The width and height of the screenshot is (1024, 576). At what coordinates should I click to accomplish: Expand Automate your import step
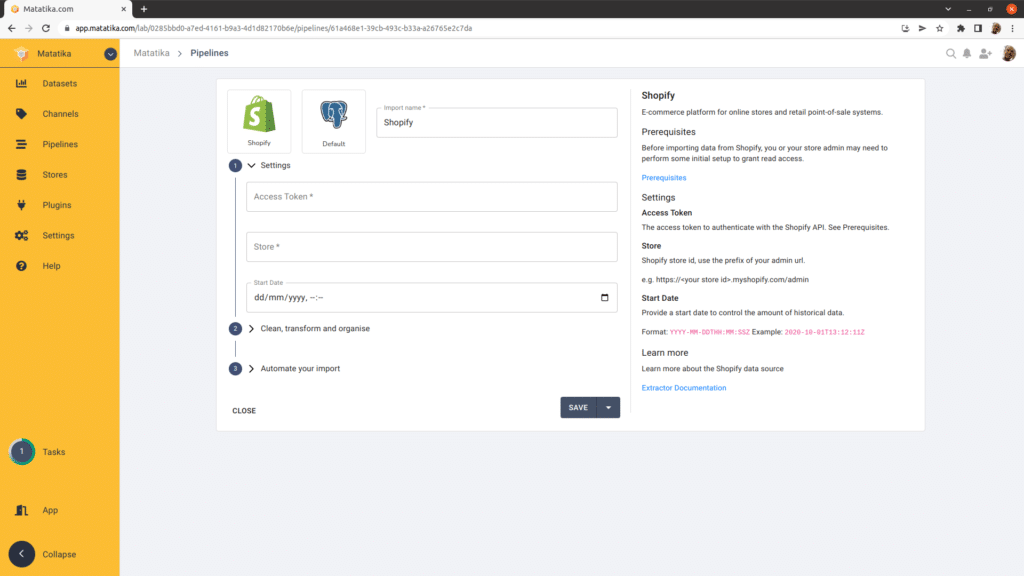pyautogui.click(x=252, y=368)
